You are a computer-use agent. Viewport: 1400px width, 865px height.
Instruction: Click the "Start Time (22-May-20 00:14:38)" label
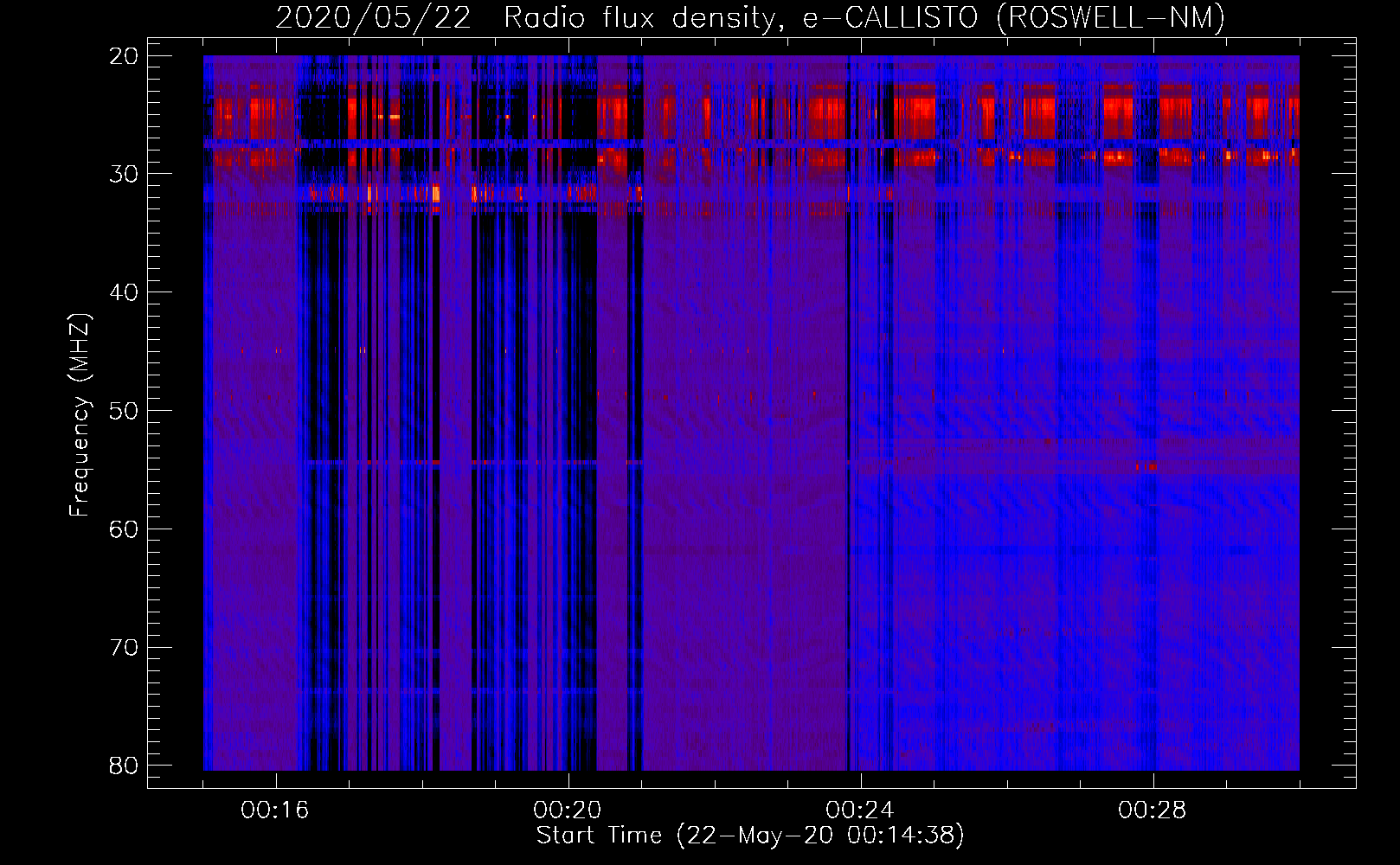[750, 836]
